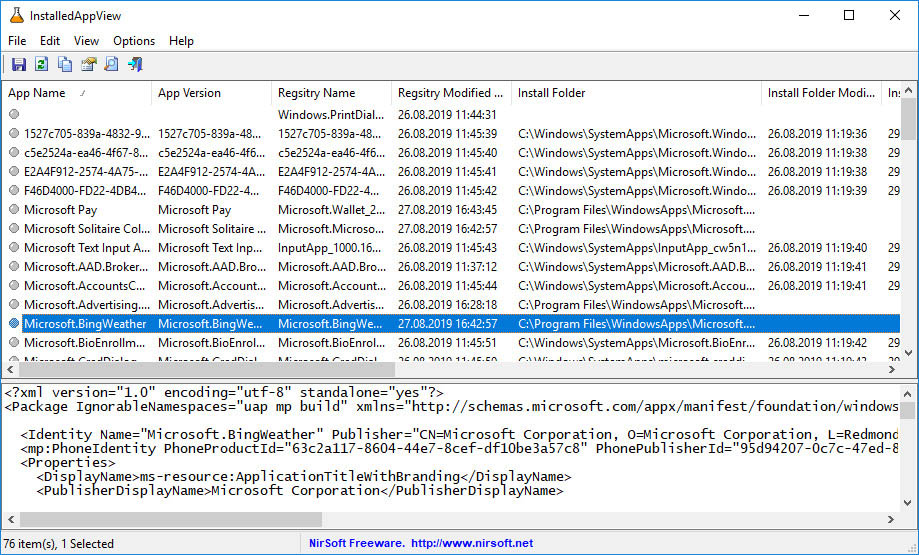The image size is (919, 555).
Task: Click the Copy Selected Items toolbar icon
Action: pos(65,64)
